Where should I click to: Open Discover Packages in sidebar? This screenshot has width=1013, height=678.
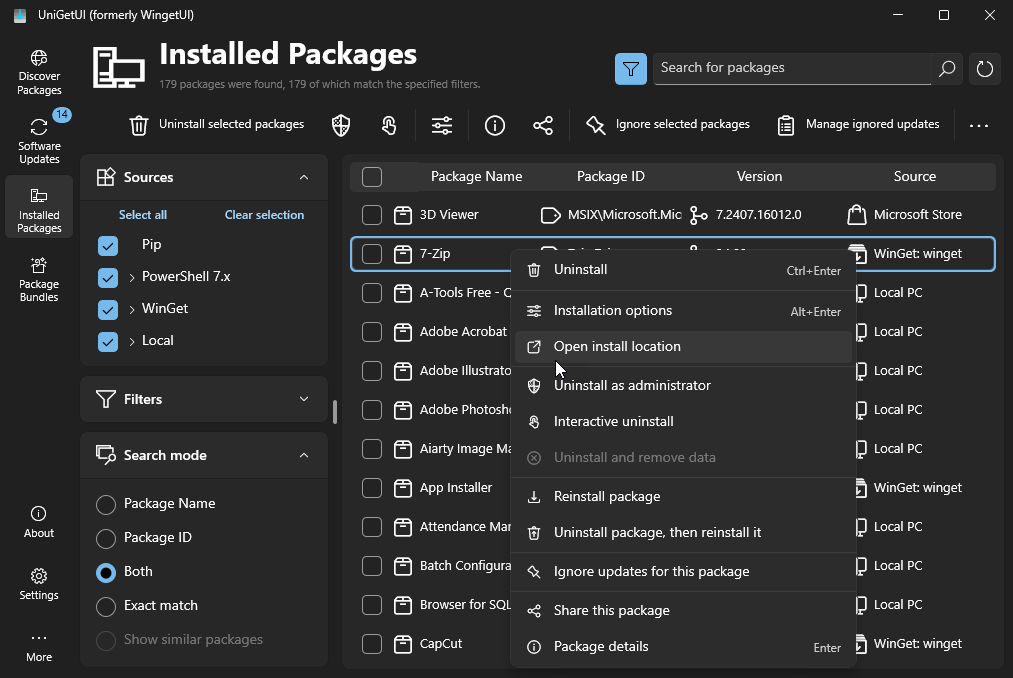[x=39, y=72]
